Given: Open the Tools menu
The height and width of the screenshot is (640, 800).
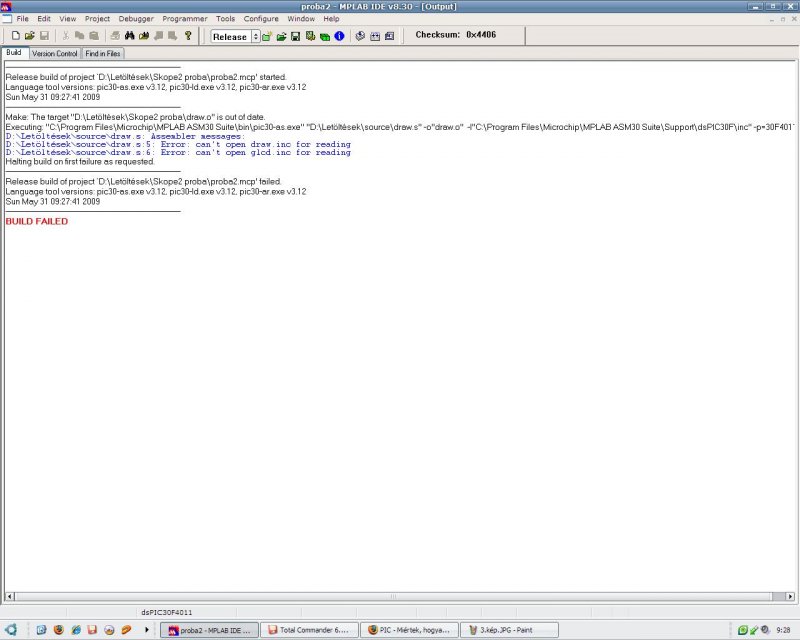Looking at the screenshot, I should (x=225, y=19).
